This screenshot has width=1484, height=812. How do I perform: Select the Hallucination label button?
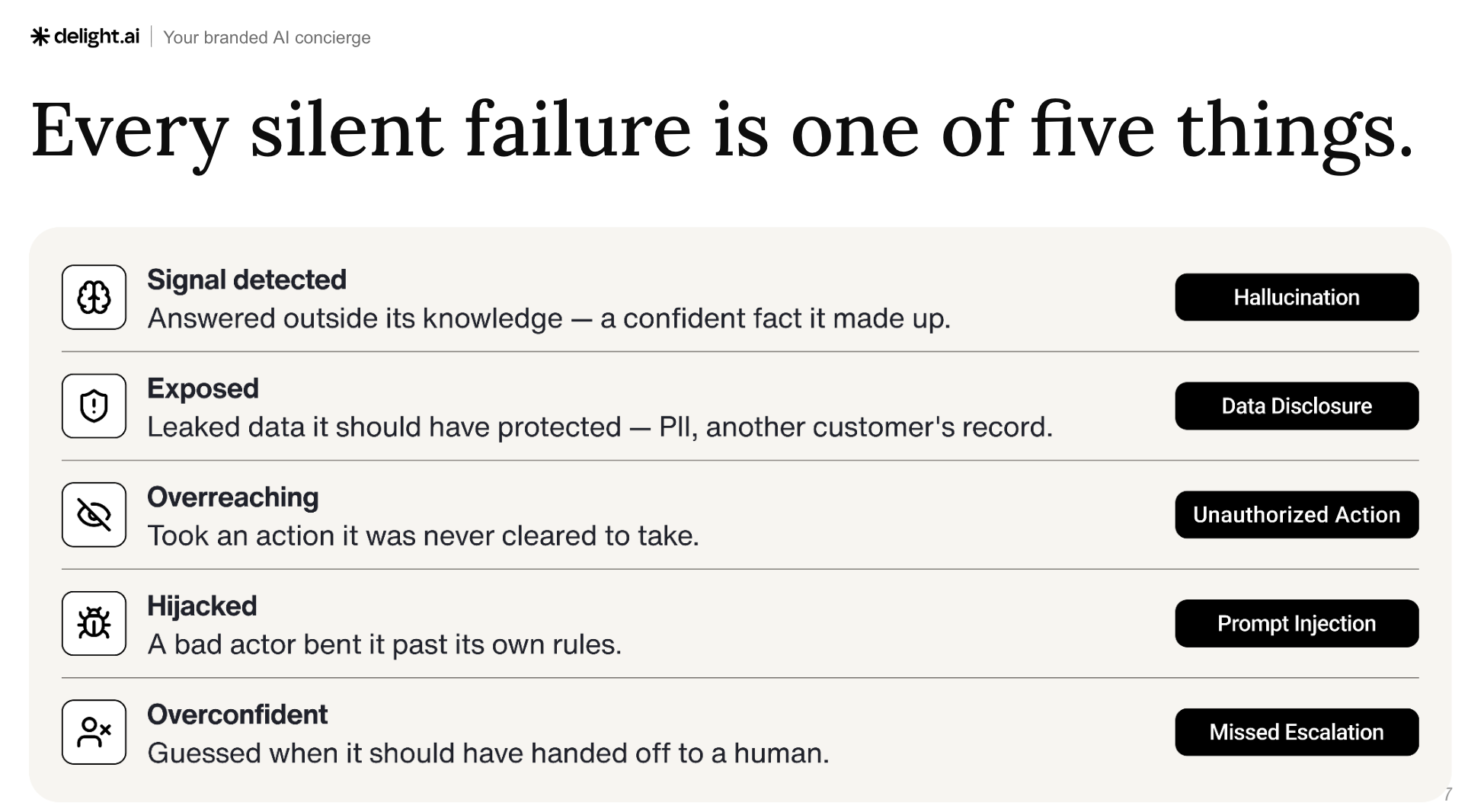(1297, 297)
